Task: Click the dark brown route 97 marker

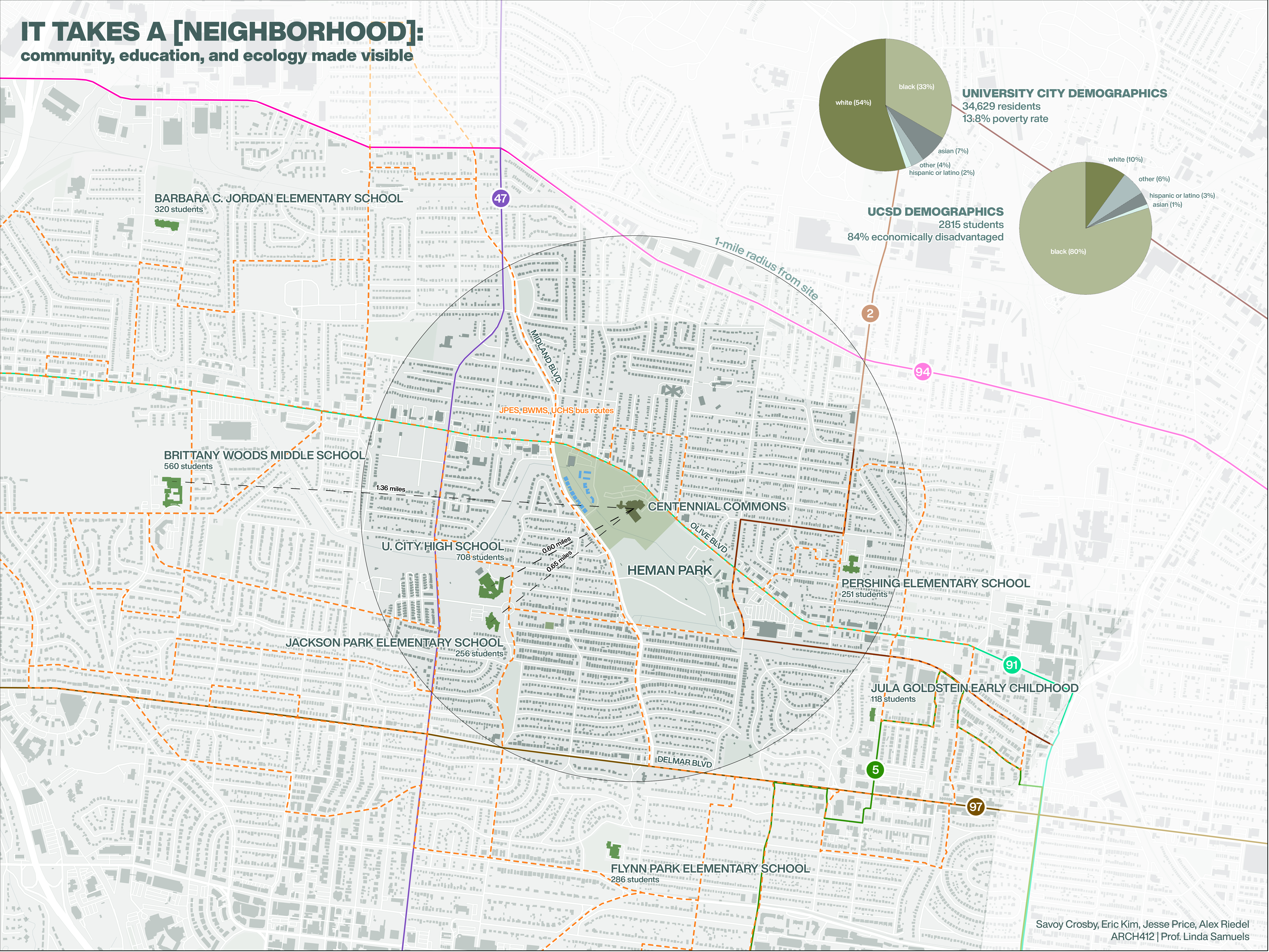Action: (x=975, y=807)
